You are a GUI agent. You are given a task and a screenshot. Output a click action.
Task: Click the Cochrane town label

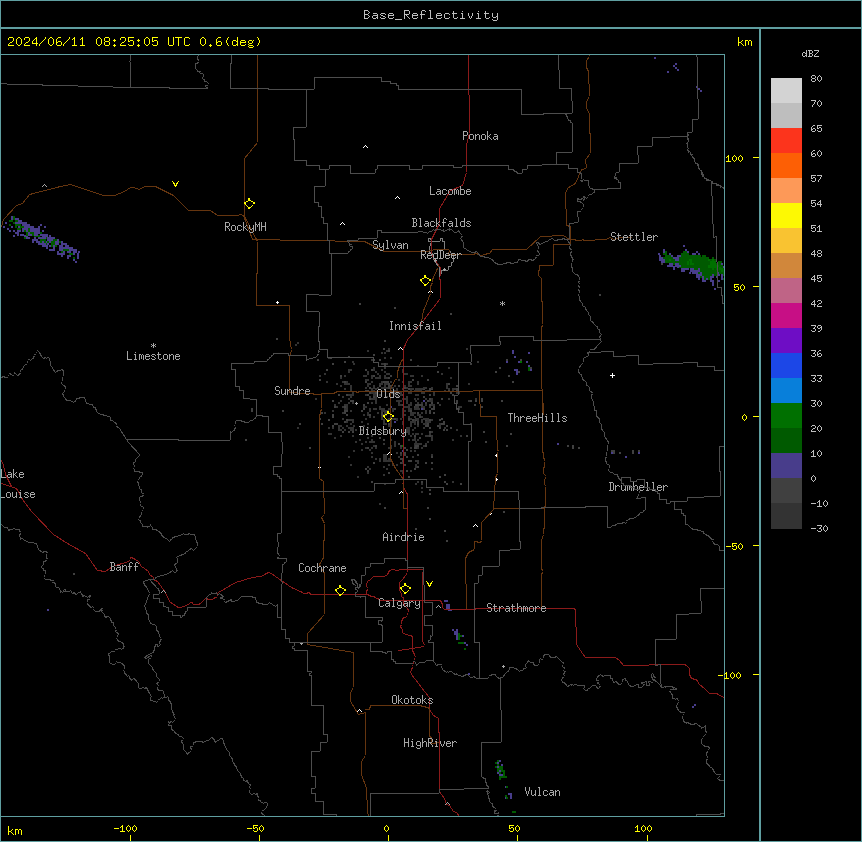322,568
